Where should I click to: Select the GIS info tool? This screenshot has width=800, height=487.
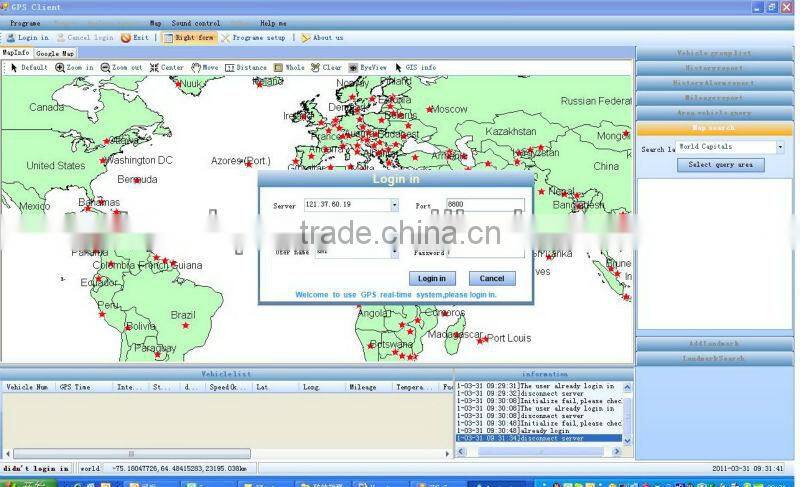[415, 67]
